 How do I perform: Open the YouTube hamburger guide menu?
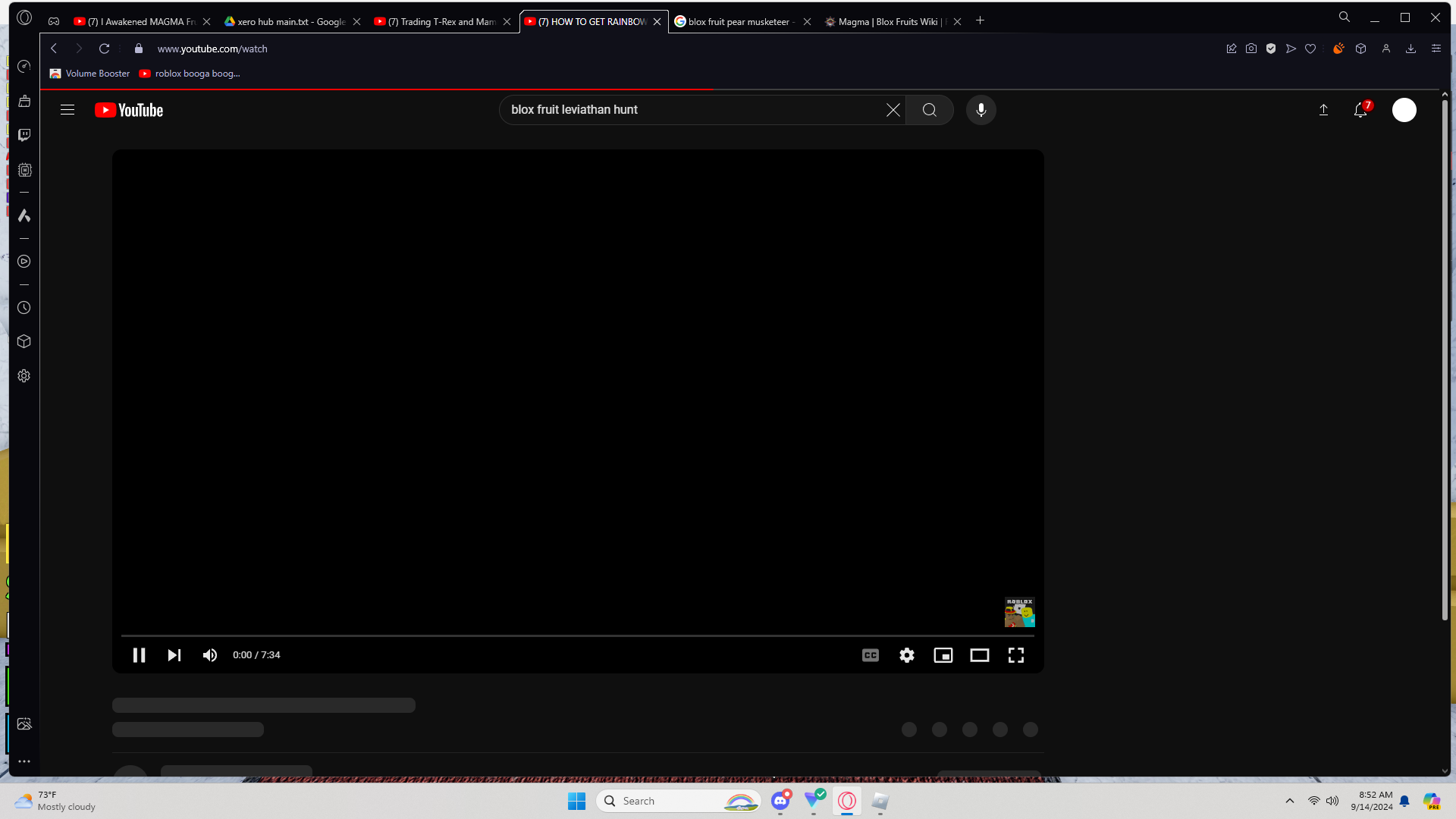click(67, 110)
